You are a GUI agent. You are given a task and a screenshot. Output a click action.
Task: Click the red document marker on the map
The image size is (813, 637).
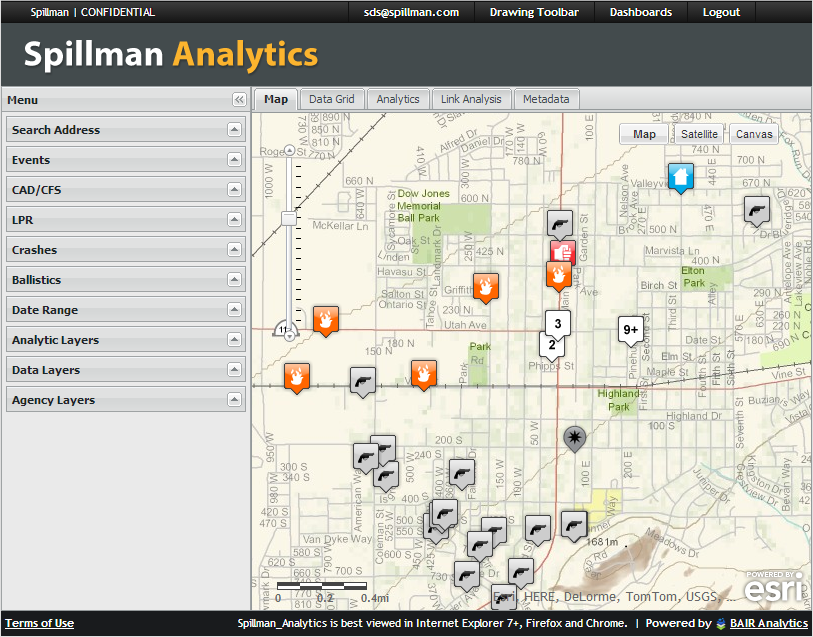(x=561, y=251)
